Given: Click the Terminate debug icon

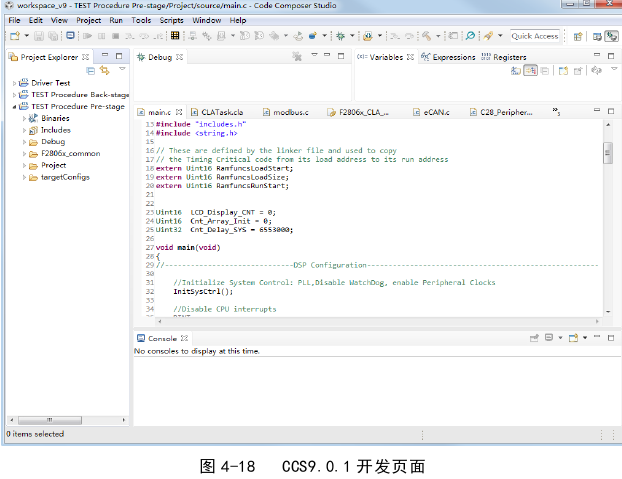Looking at the screenshot, I should (x=115, y=36).
